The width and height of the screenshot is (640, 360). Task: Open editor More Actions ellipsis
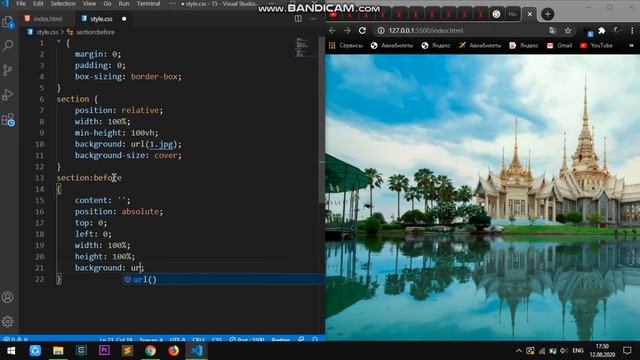pyautogui.click(x=313, y=18)
